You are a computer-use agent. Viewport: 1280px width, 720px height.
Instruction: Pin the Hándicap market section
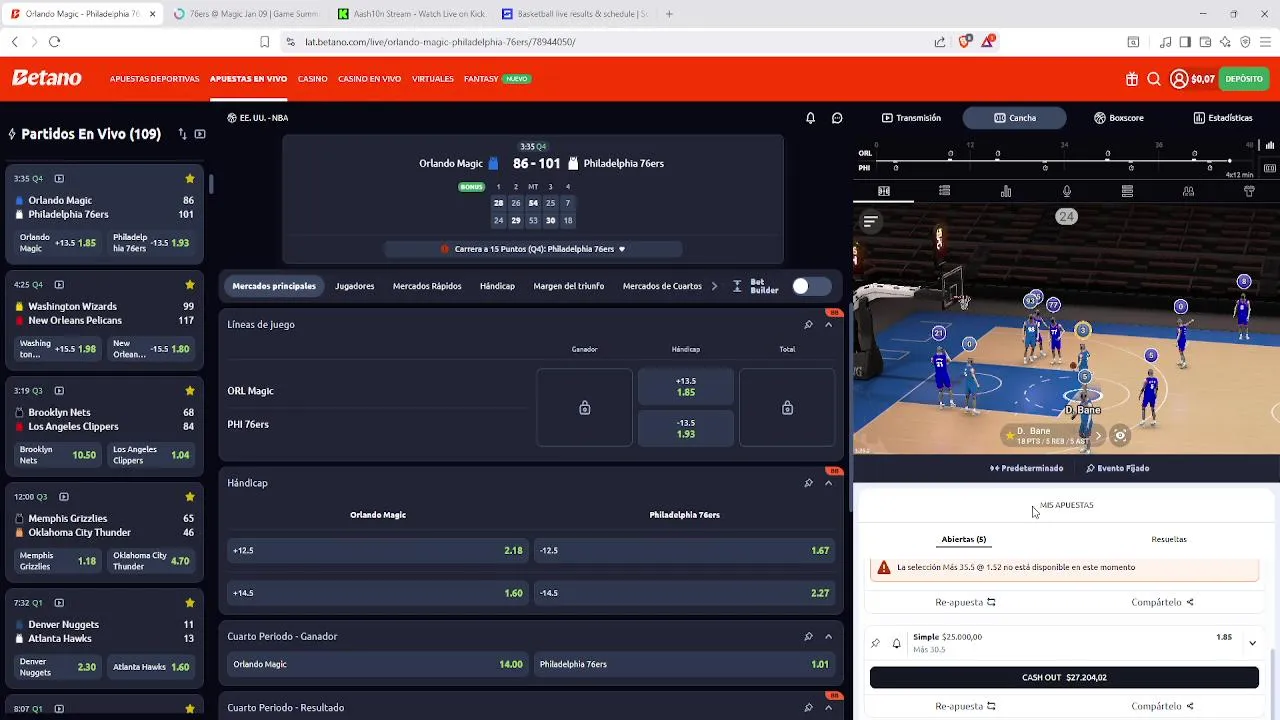pyautogui.click(x=808, y=483)
